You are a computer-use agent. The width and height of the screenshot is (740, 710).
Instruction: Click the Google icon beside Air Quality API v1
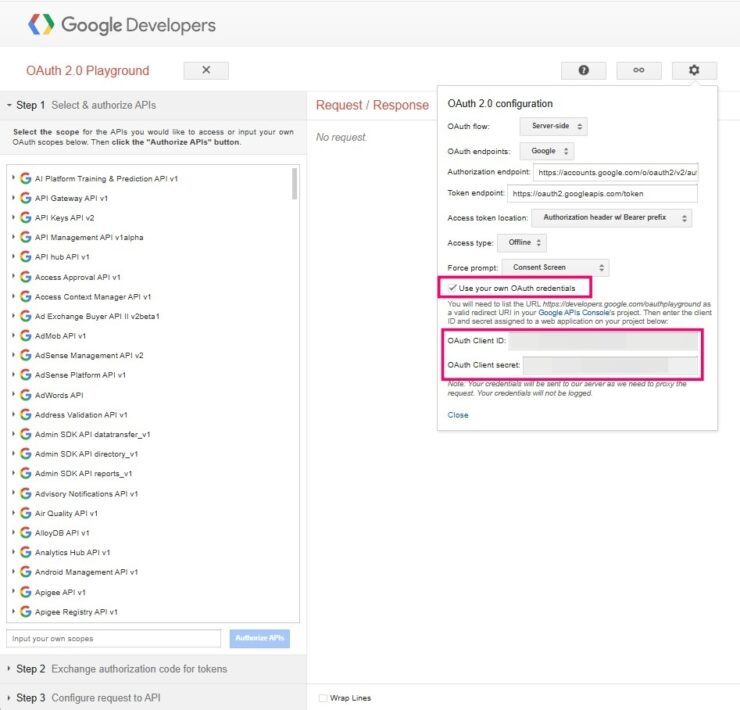(25, 513)
